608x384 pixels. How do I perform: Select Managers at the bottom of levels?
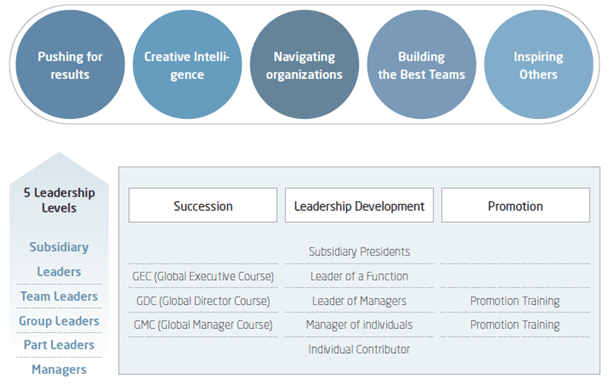coord(59,370)
